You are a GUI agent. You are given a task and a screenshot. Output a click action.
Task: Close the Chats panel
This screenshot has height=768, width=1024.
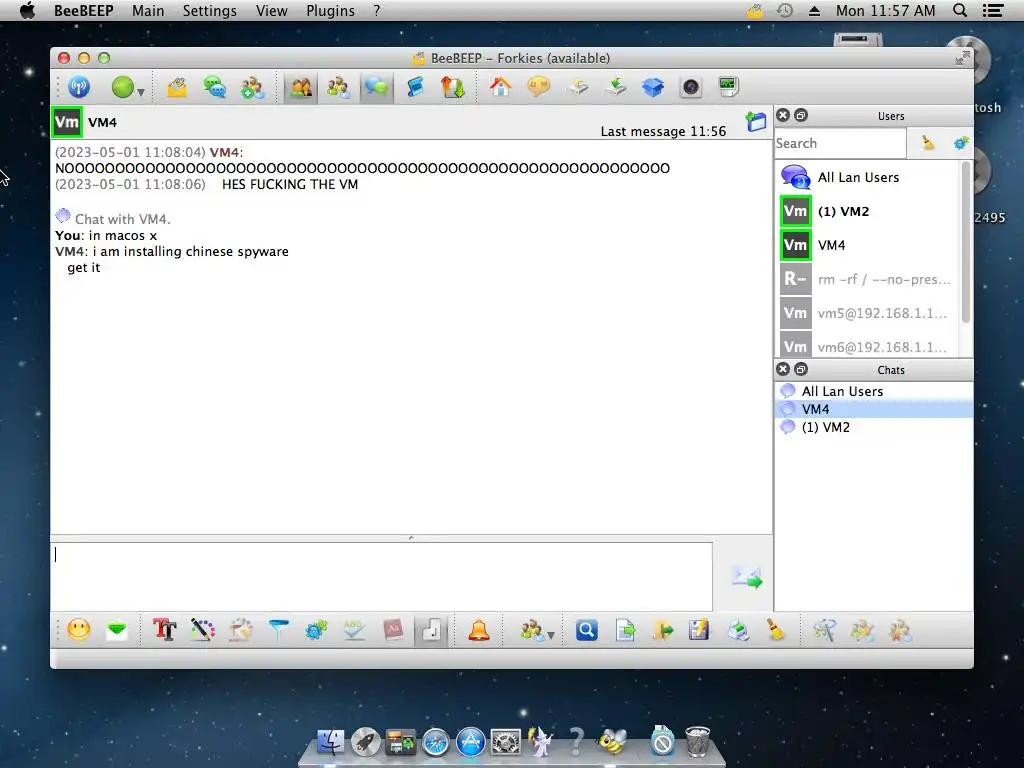coord(783,370)
